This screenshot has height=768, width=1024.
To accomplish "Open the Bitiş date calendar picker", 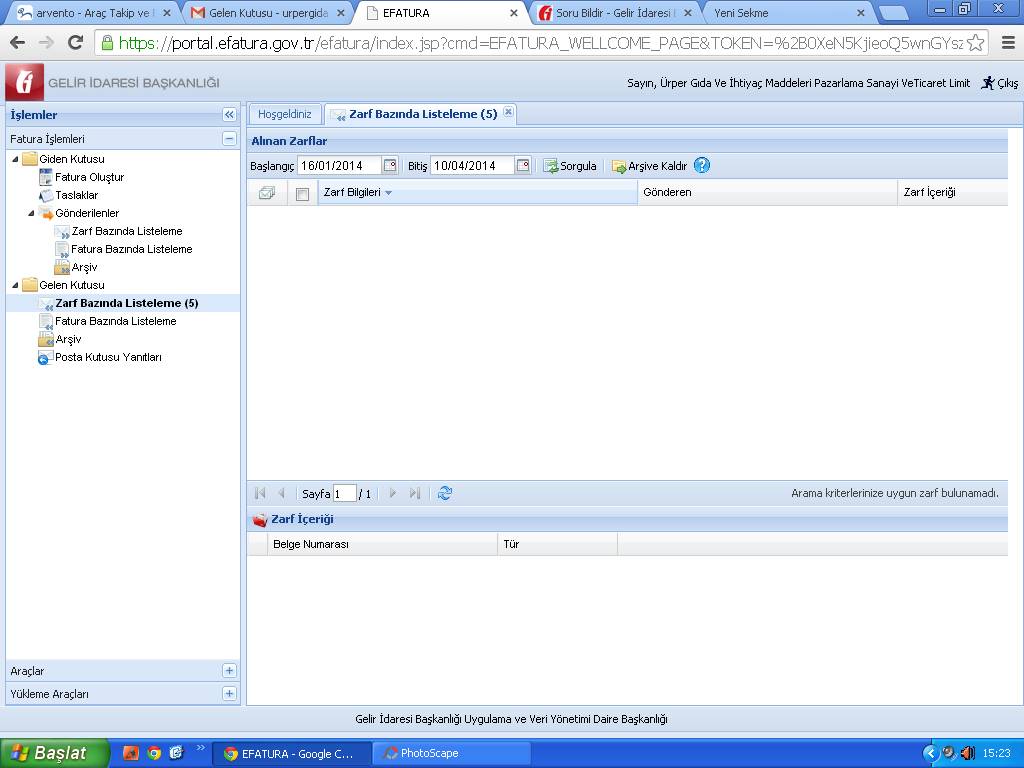I will pos(523,166).
